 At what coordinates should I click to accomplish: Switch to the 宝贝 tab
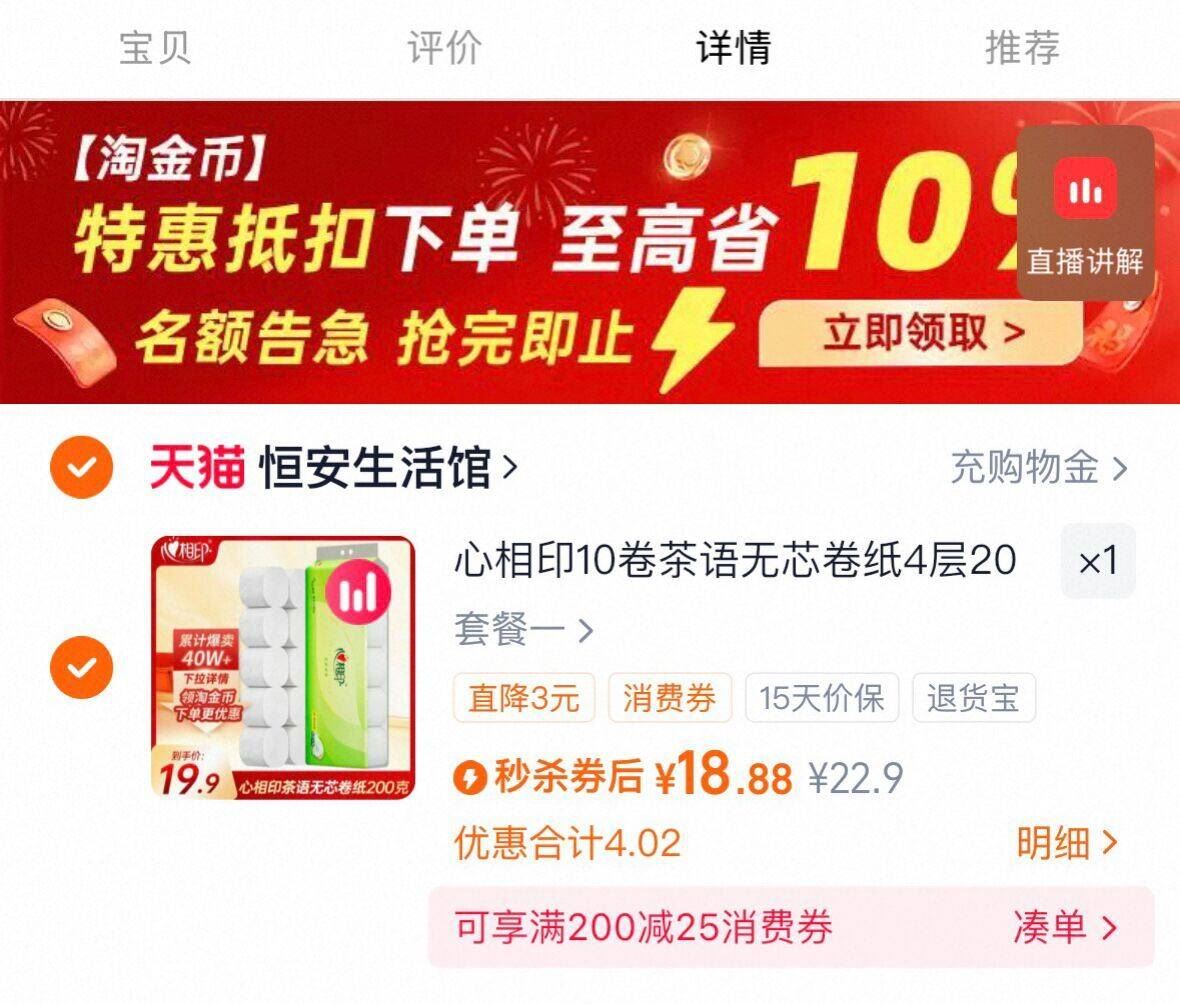[155, 48]
